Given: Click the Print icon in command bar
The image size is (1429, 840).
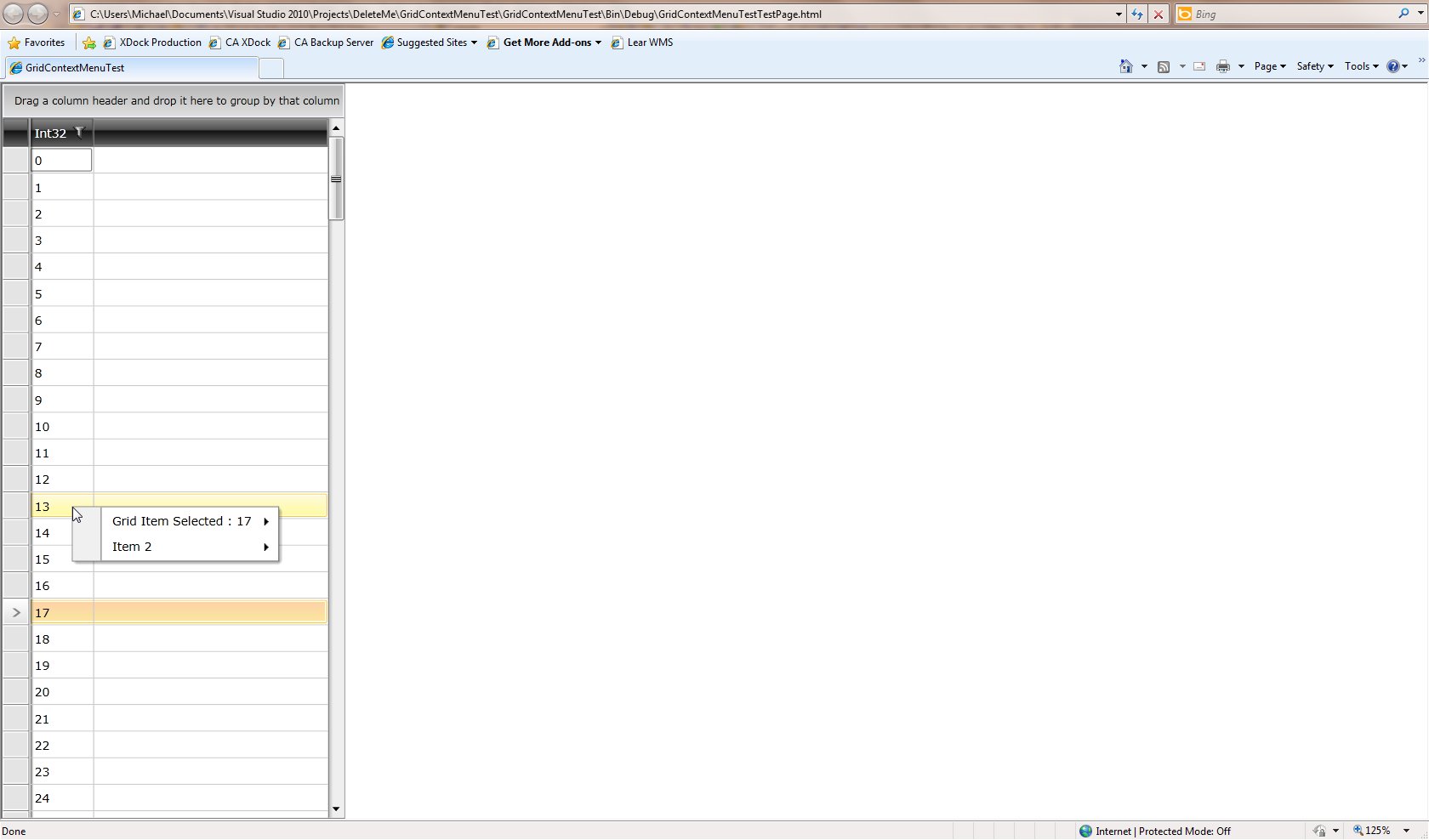Looking at the screenshot, I should [1223, 66].
